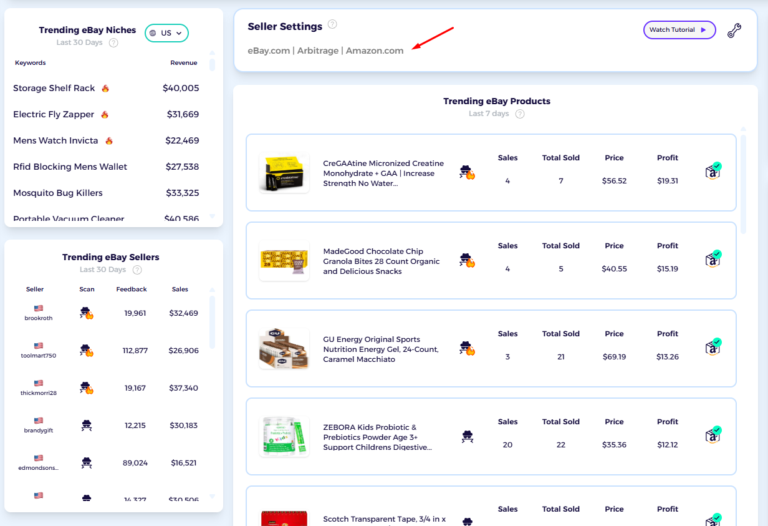Click GU Energy Original Sports Nutrition title
This screenshot has height=526, width=768.
(381, 349)
